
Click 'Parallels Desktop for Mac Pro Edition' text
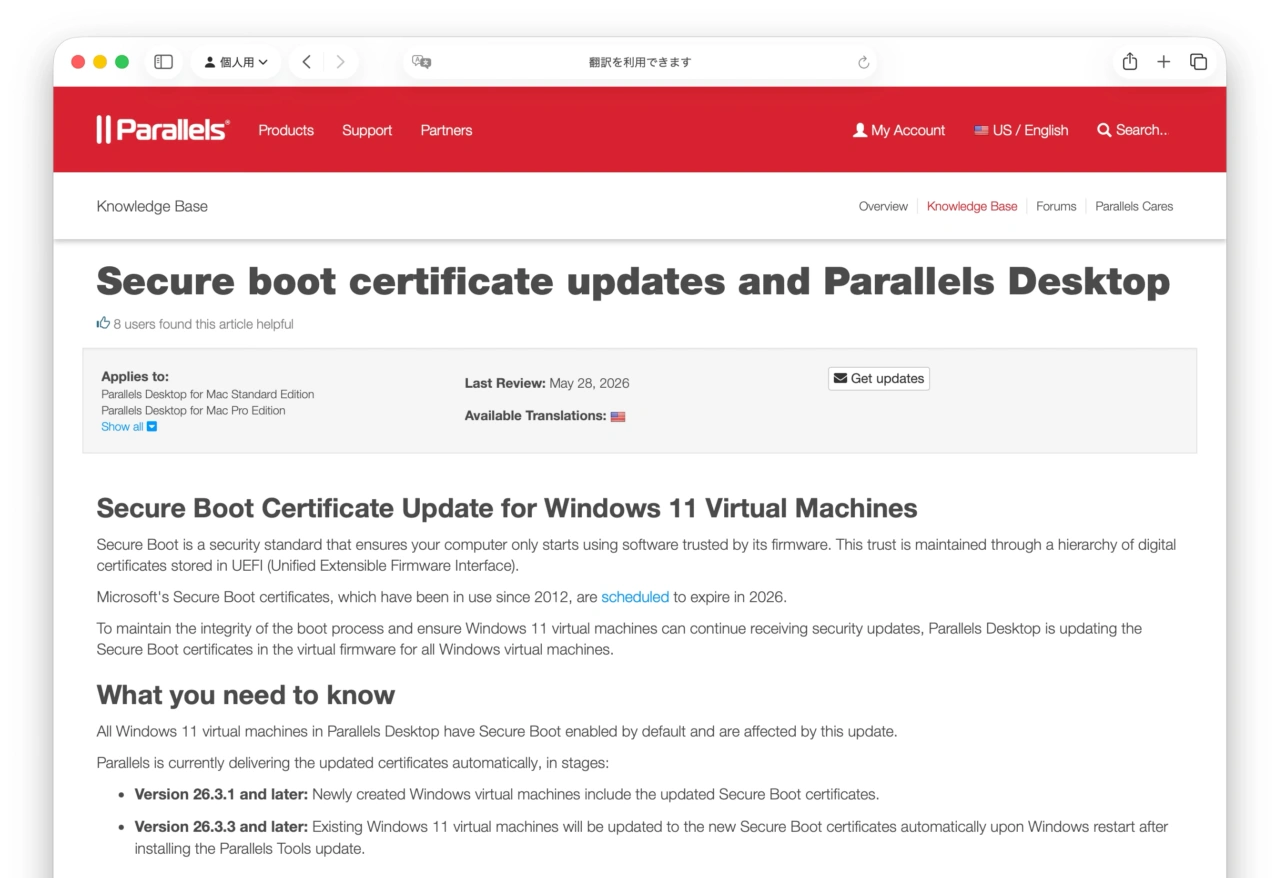click(193, 411)
